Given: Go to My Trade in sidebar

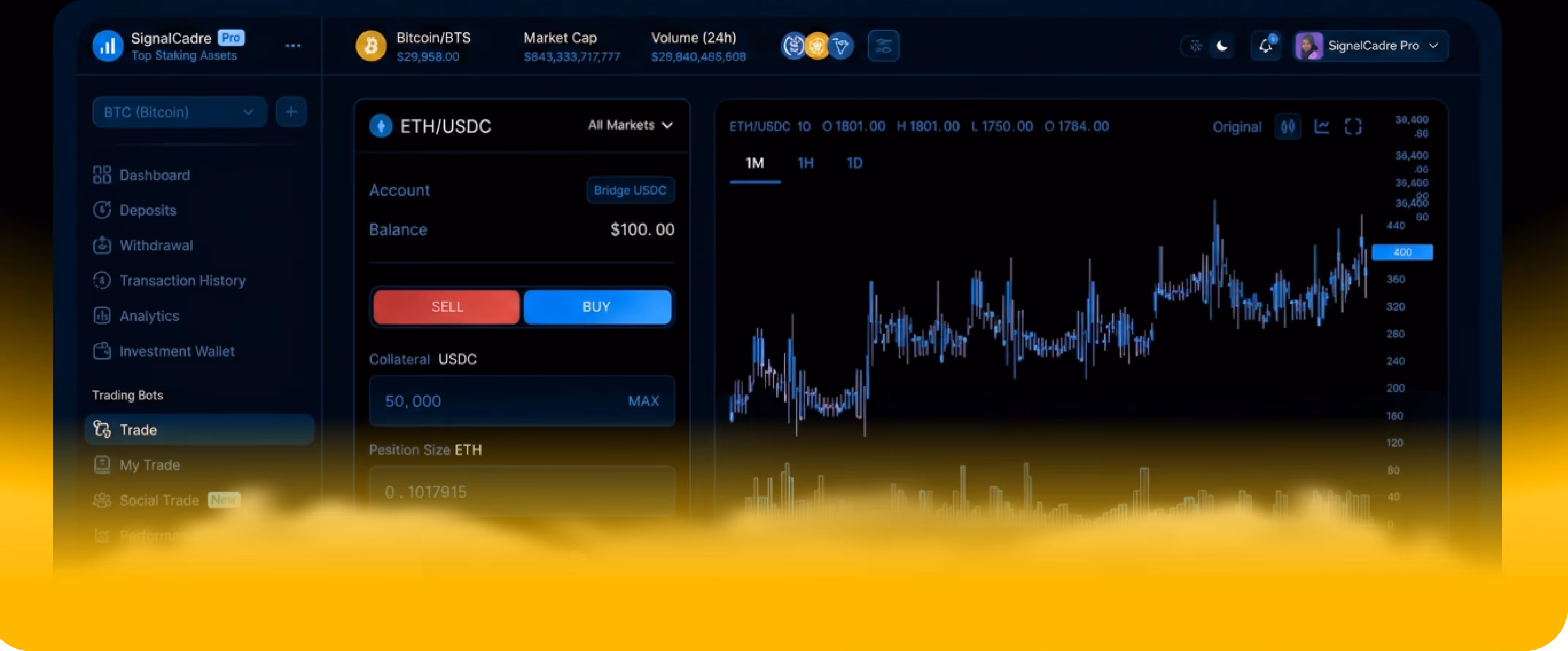Looking at the screenshot, I should 137,465.
